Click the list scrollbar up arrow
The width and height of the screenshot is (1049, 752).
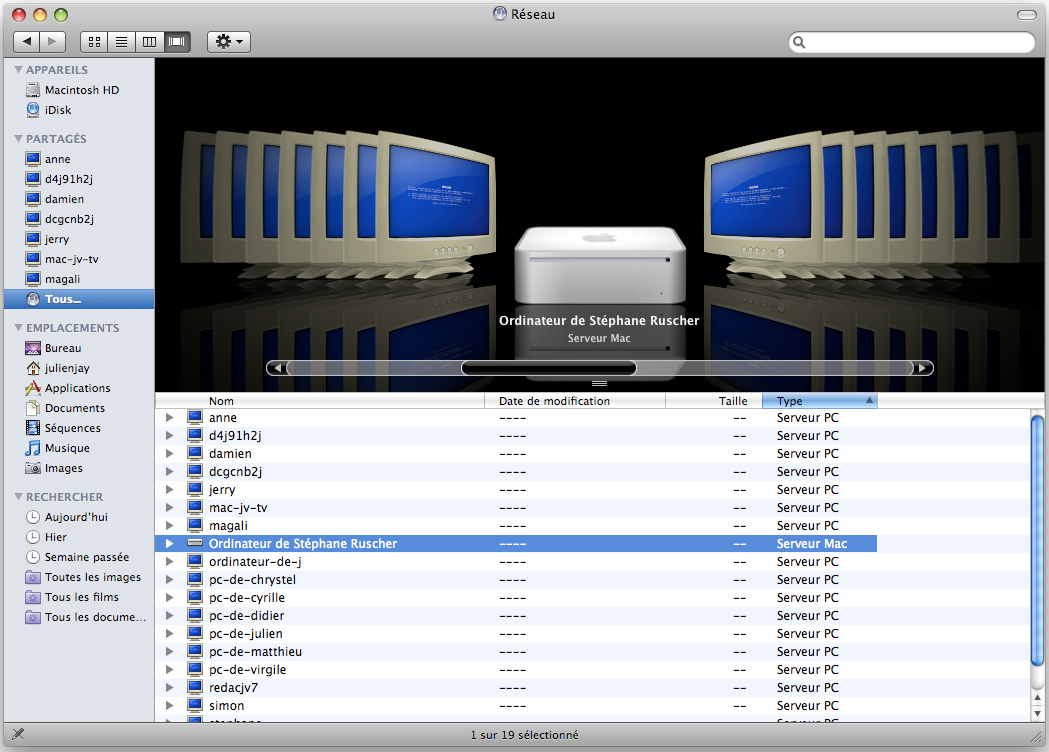(1037, 698)
